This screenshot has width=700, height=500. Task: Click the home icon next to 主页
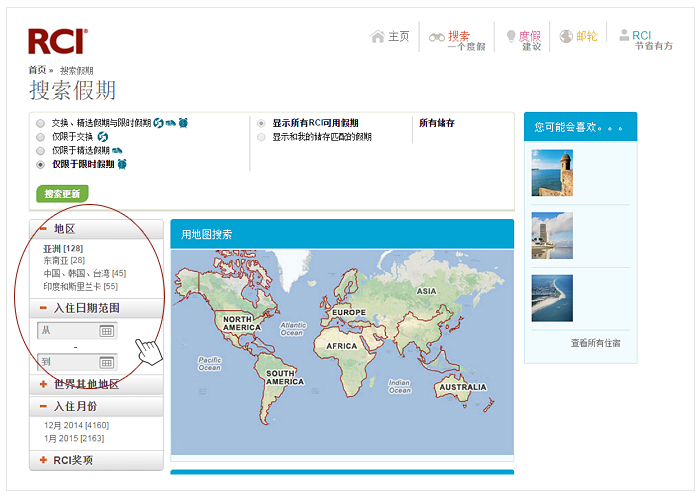point(377,36)
